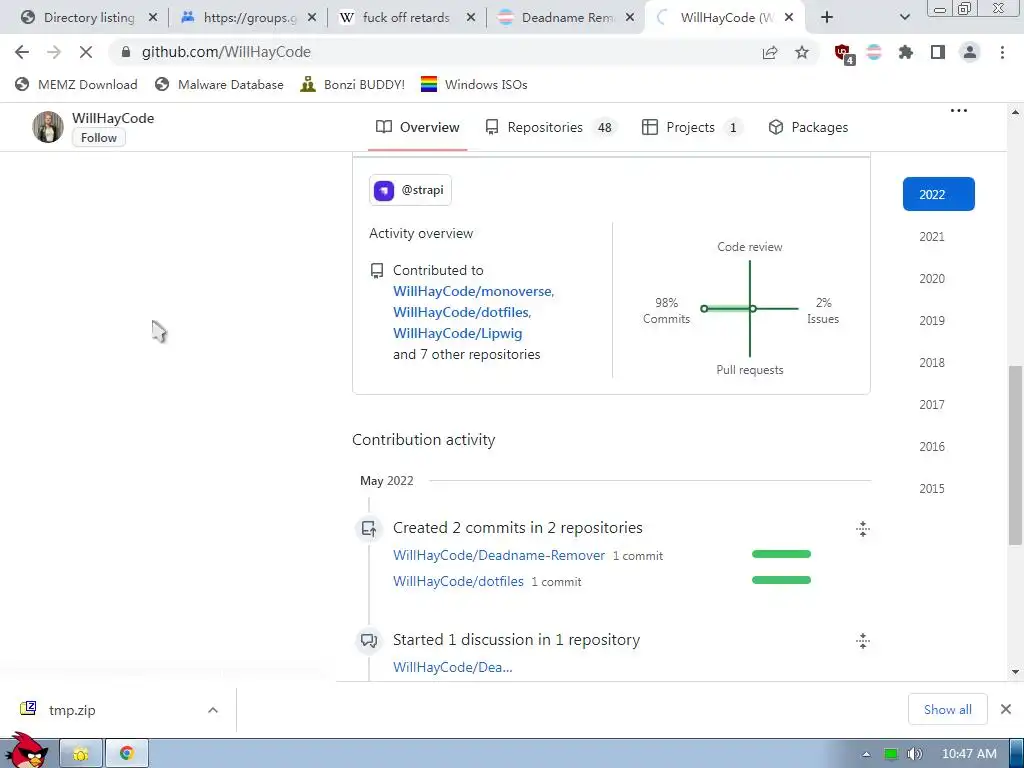Screen dimensions: 1024x768
Task: Click the green network monitor tray icon
Action: click(891, 754)
